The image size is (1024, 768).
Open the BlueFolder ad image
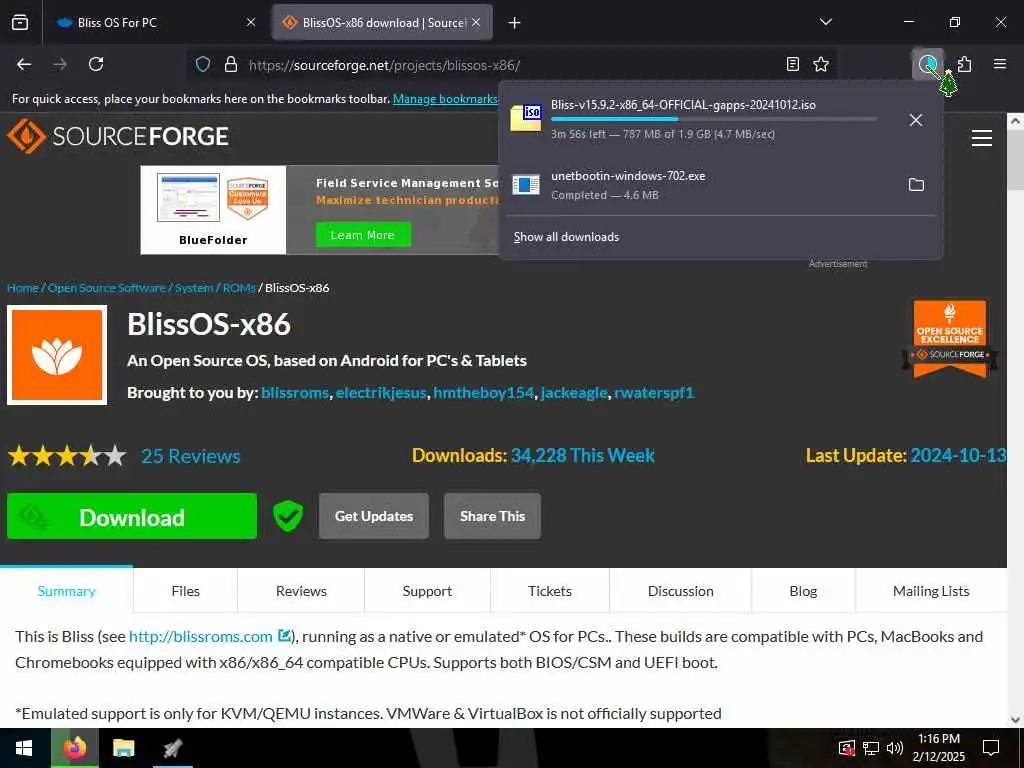(214, 210)
